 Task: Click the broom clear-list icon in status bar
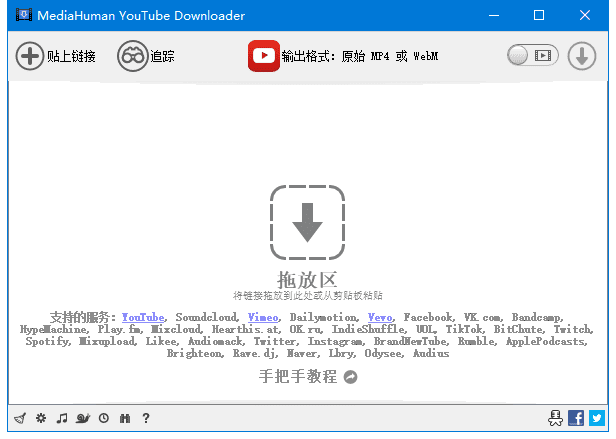[19, 418]
